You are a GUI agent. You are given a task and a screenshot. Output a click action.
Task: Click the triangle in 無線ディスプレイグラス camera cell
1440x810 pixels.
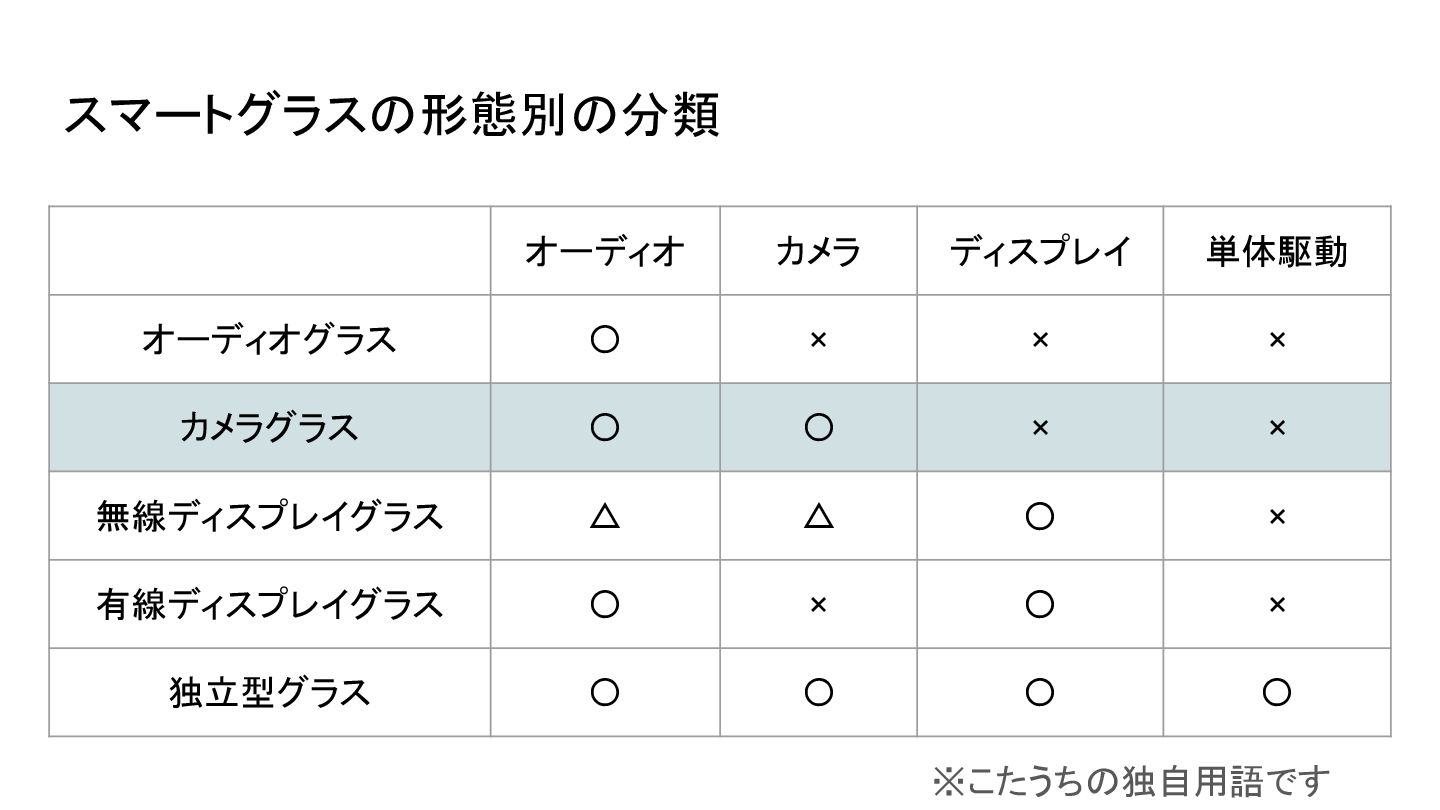(818, 516)
